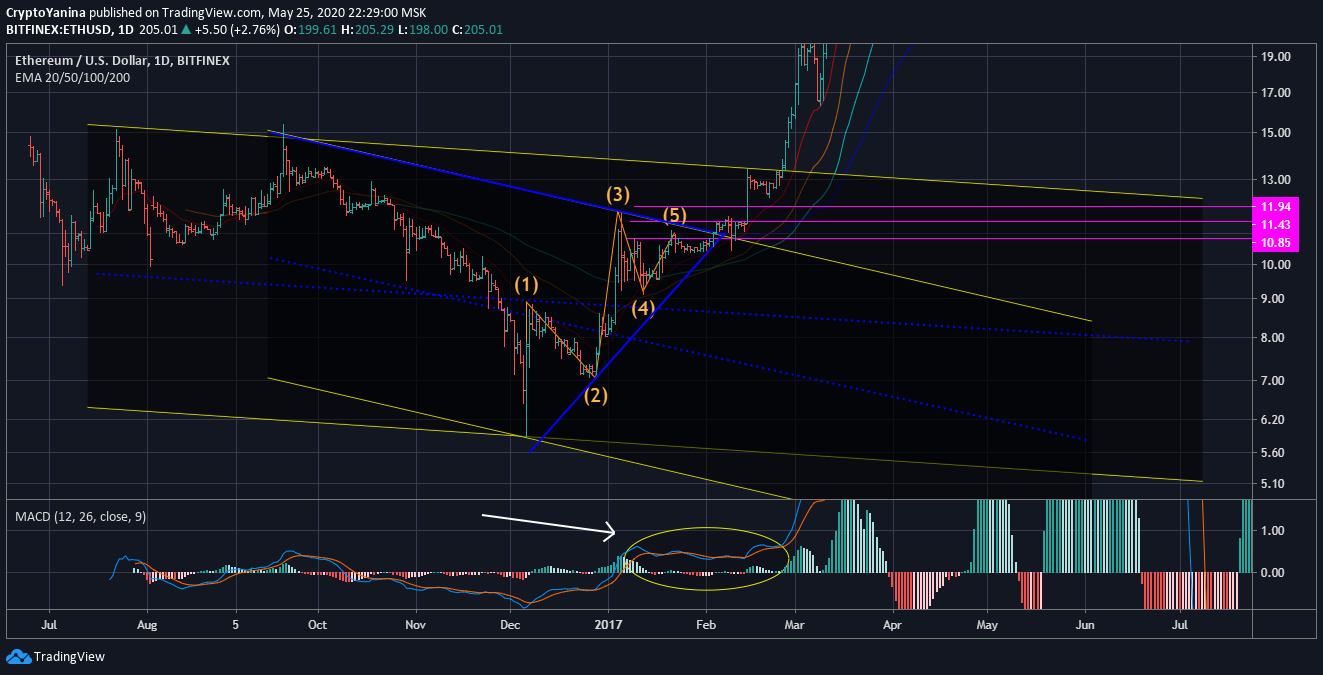Click the 2017 label on the time axis
This screenshot has height=675, width=1323.
(x=607, y=625)
